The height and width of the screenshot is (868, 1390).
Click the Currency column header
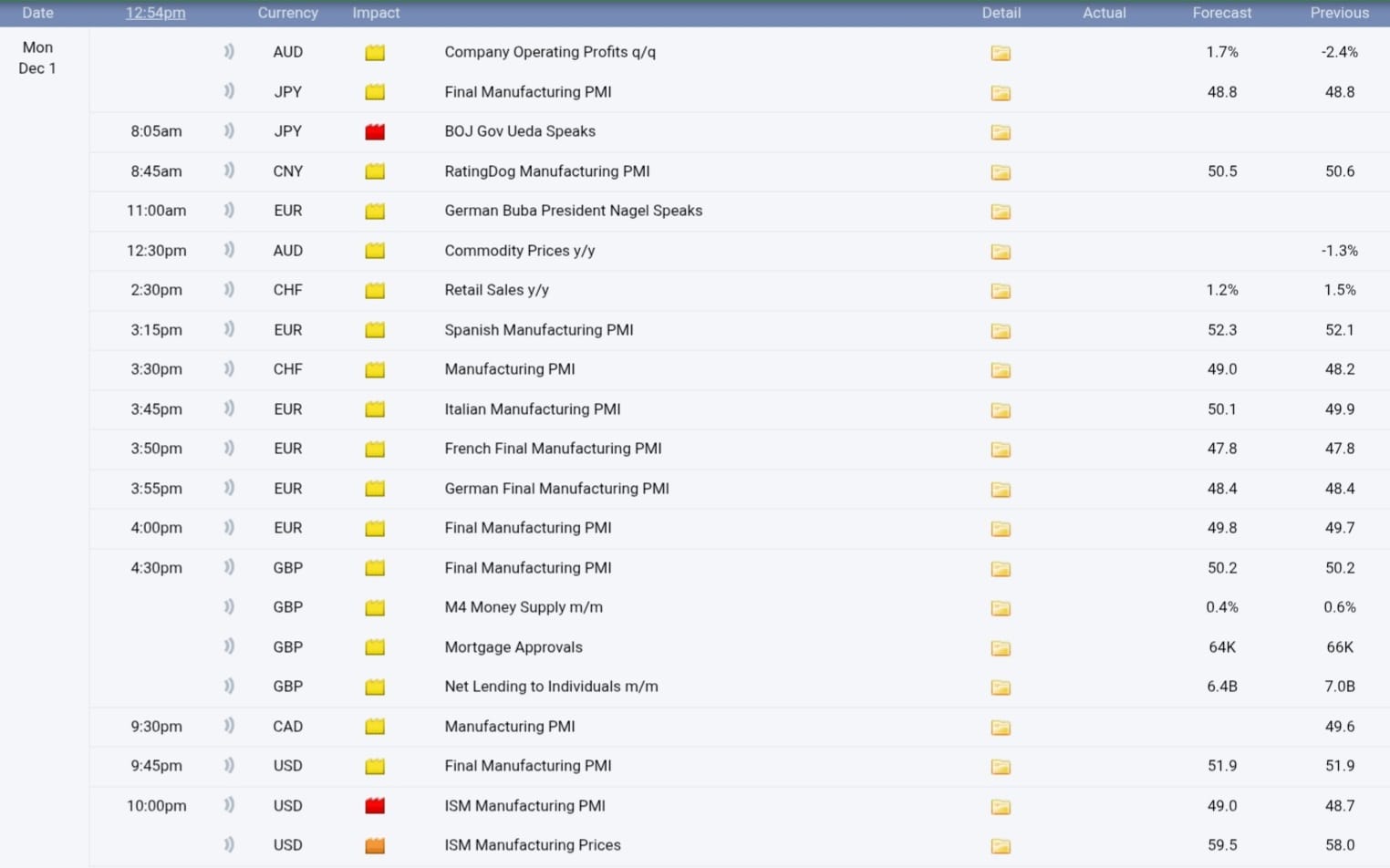pos(287,13)
